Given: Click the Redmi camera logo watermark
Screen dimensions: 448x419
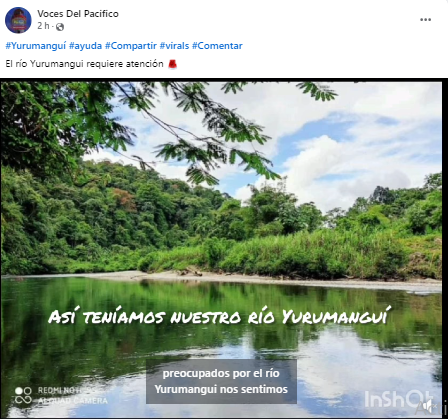Looking at the screenshot, I should click(23, 395).
